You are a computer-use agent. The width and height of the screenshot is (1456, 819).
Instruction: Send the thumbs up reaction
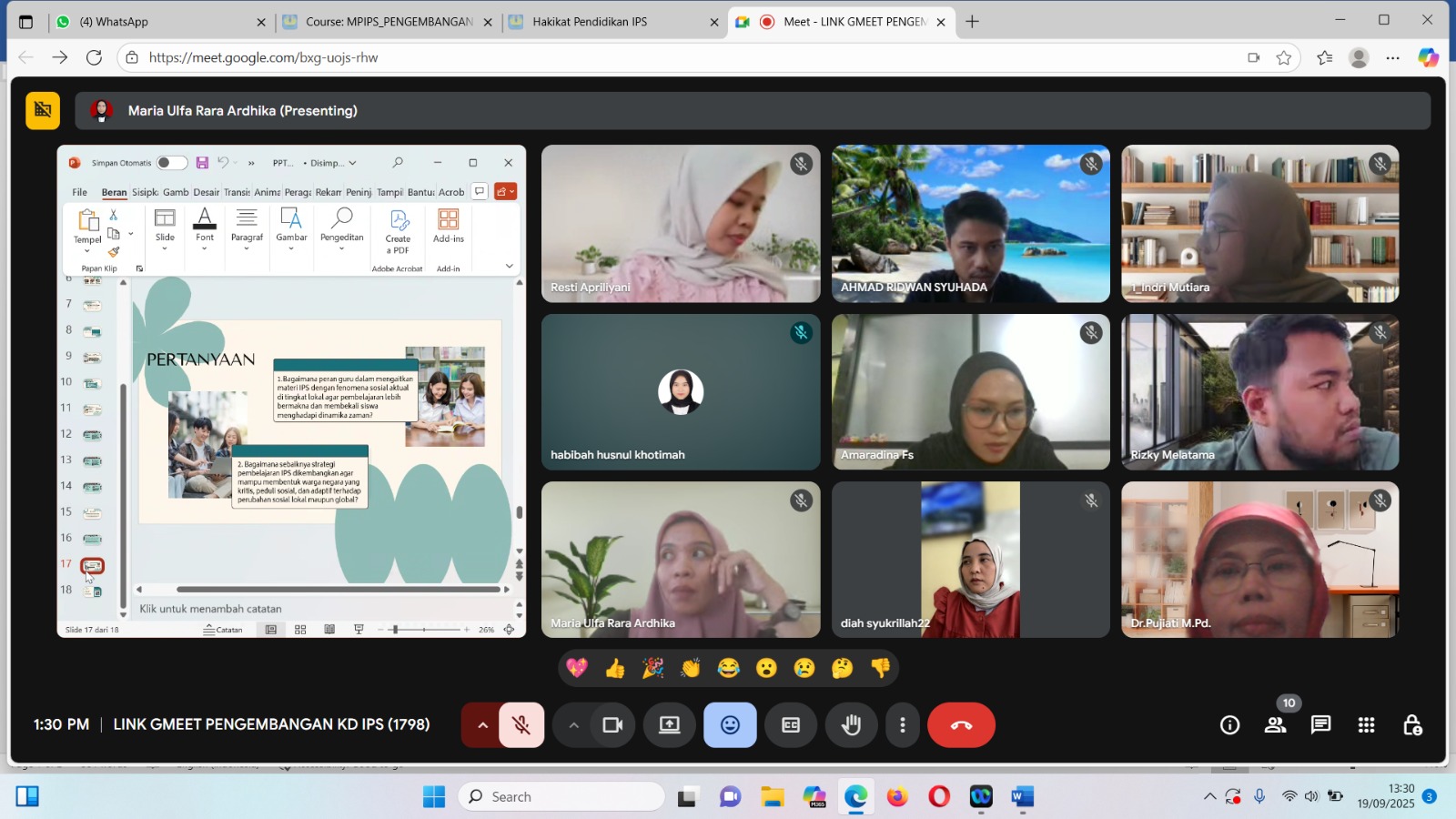coord(615,669)
